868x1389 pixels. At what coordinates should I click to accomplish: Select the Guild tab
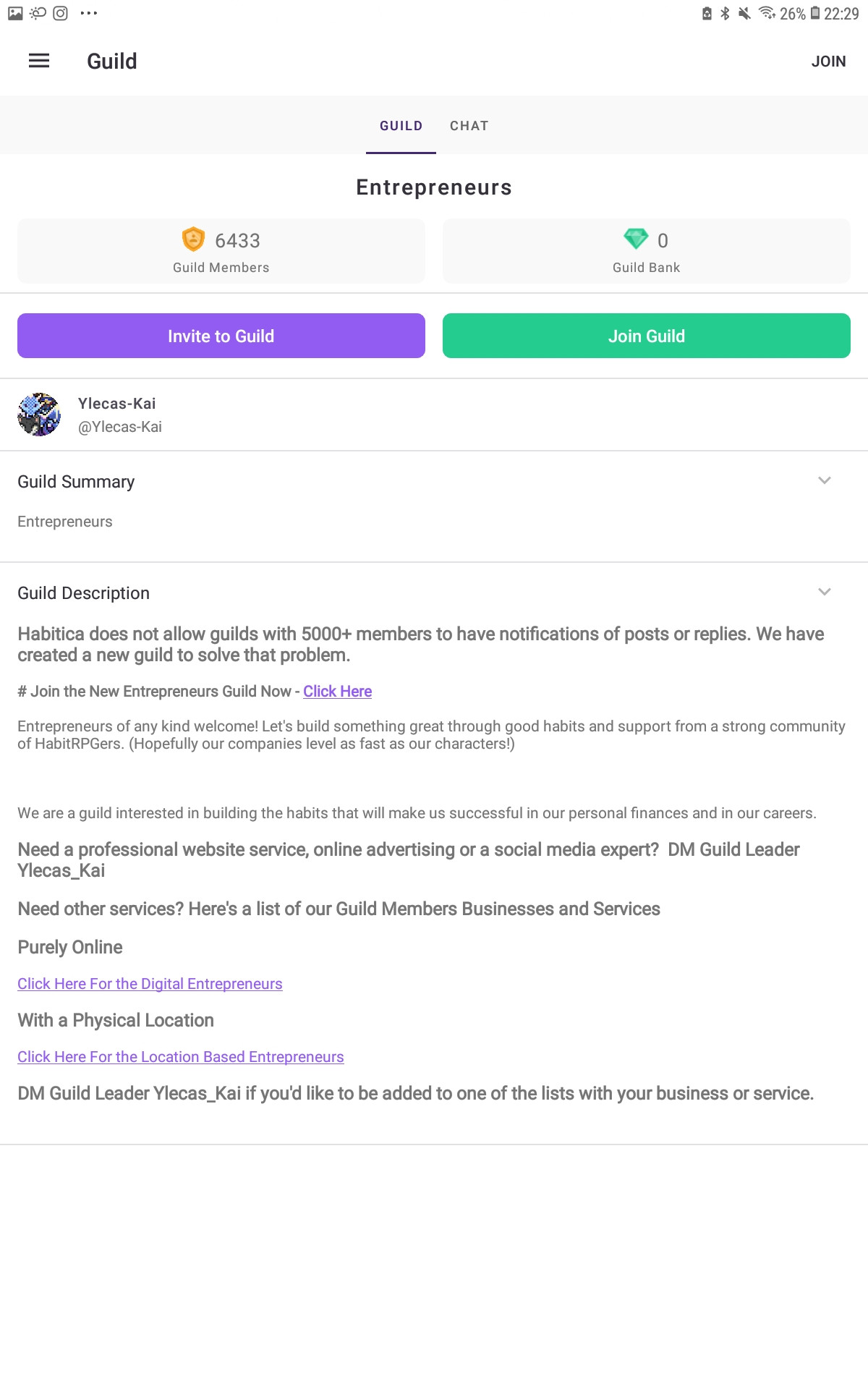(x=401, y=126)
